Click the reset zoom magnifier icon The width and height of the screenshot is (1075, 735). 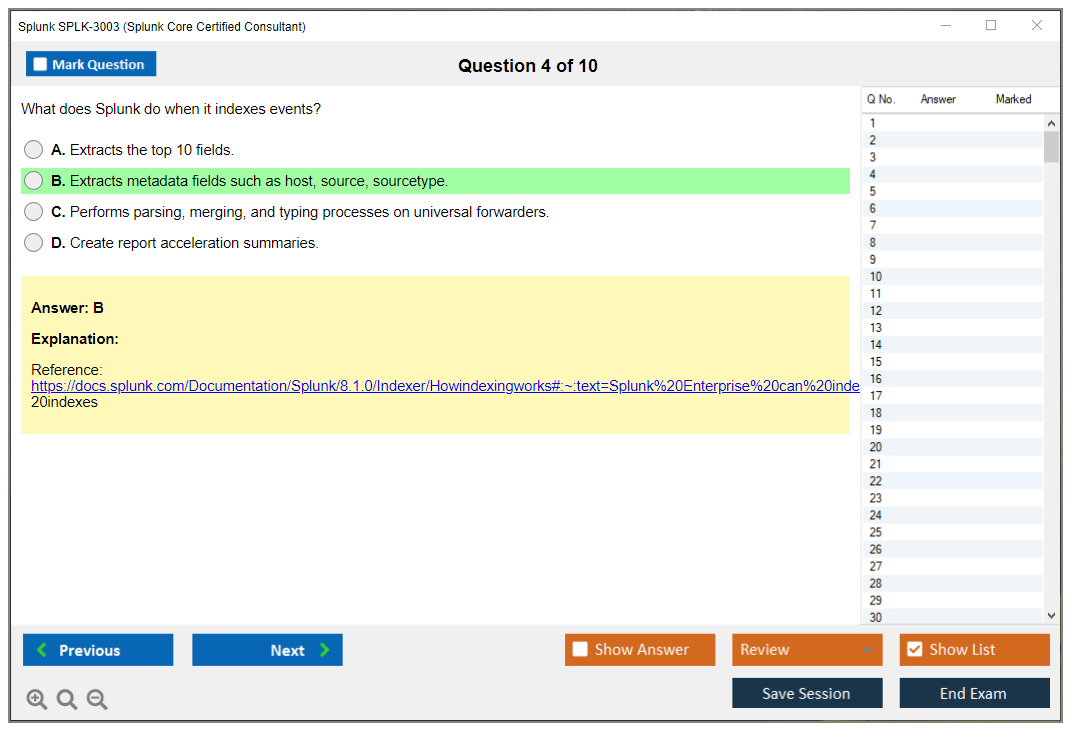coord(67,700)
